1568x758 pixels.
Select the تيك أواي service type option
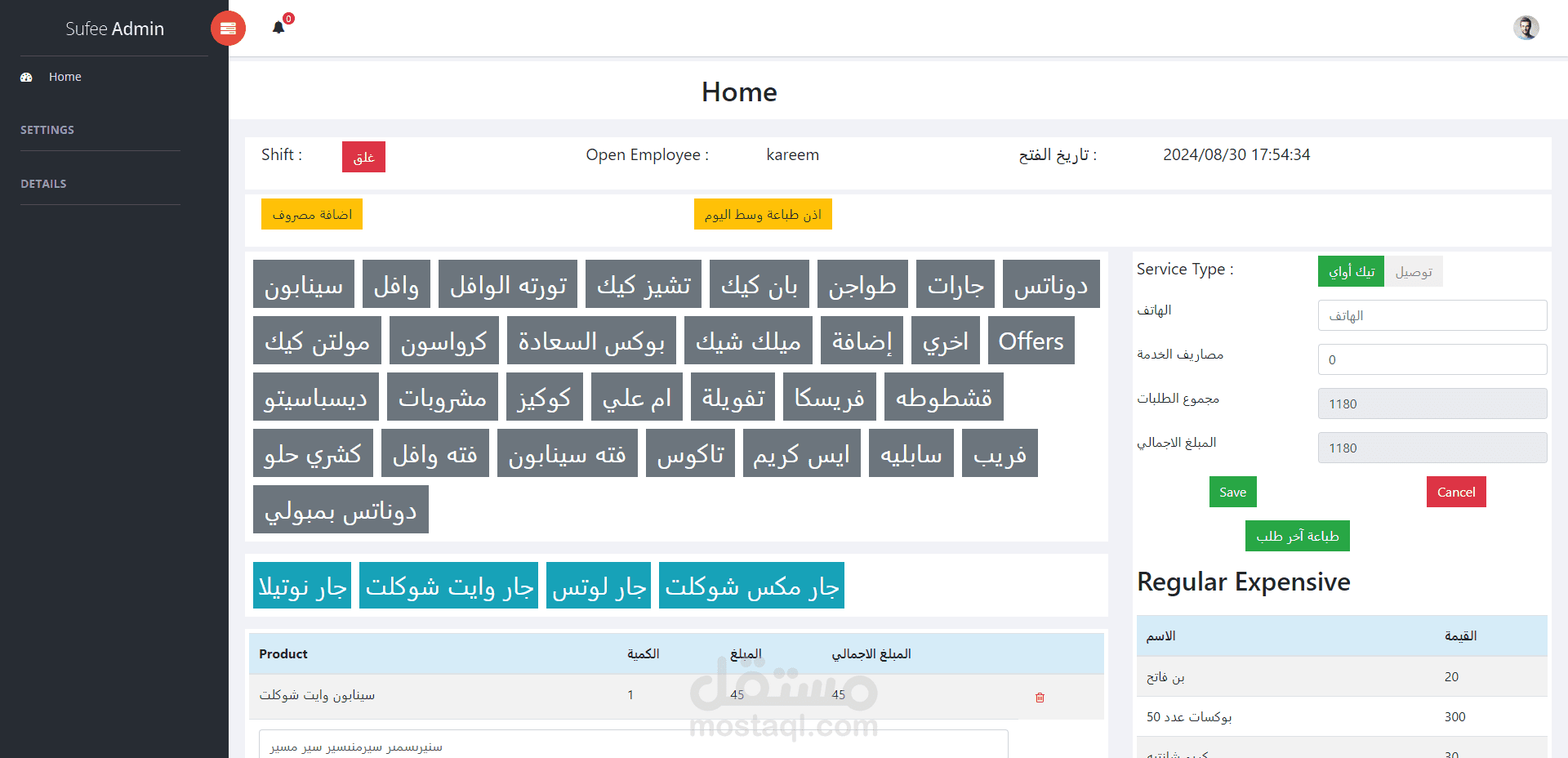[1351, 271]
